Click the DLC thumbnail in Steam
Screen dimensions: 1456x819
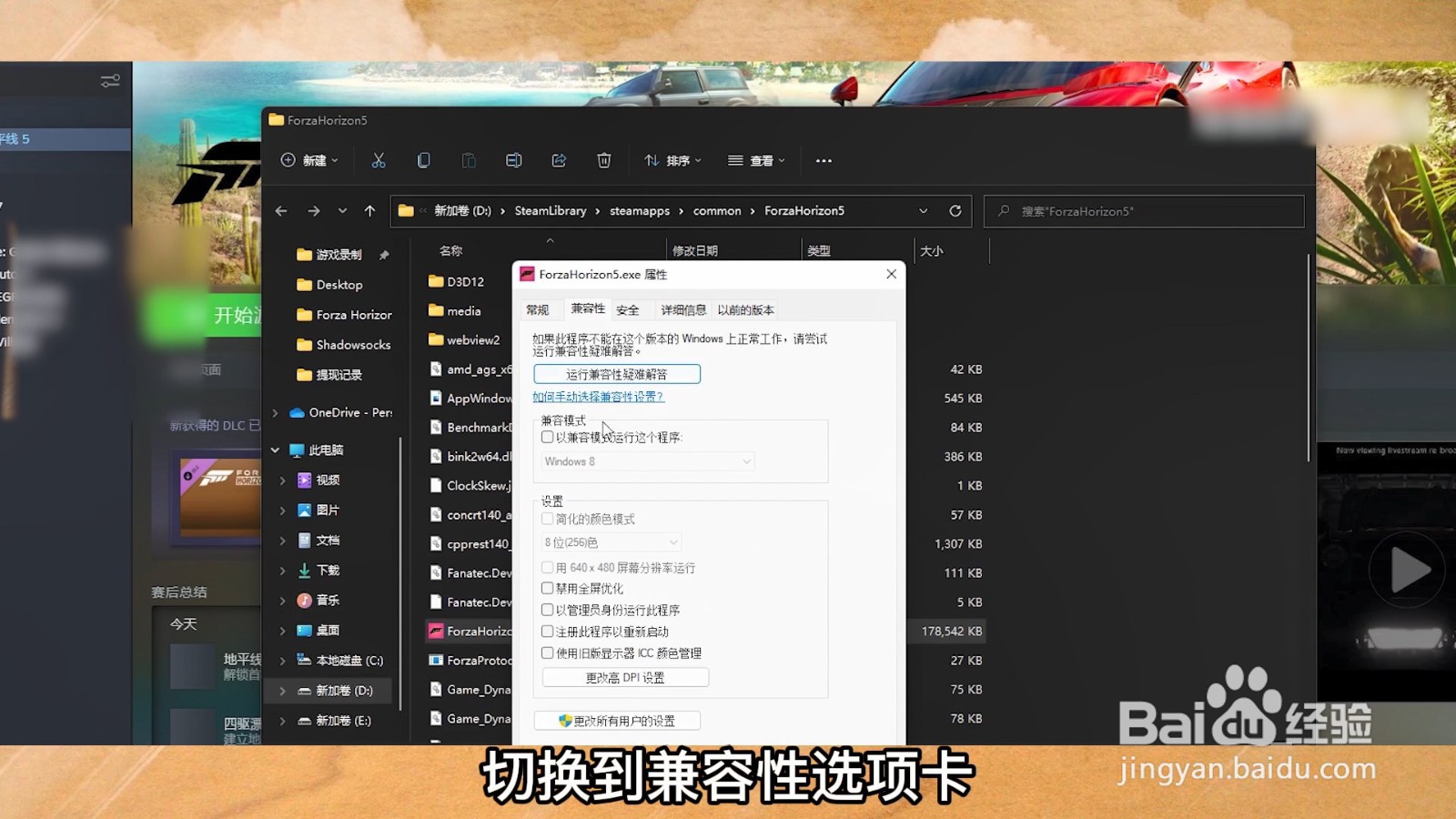220,497
